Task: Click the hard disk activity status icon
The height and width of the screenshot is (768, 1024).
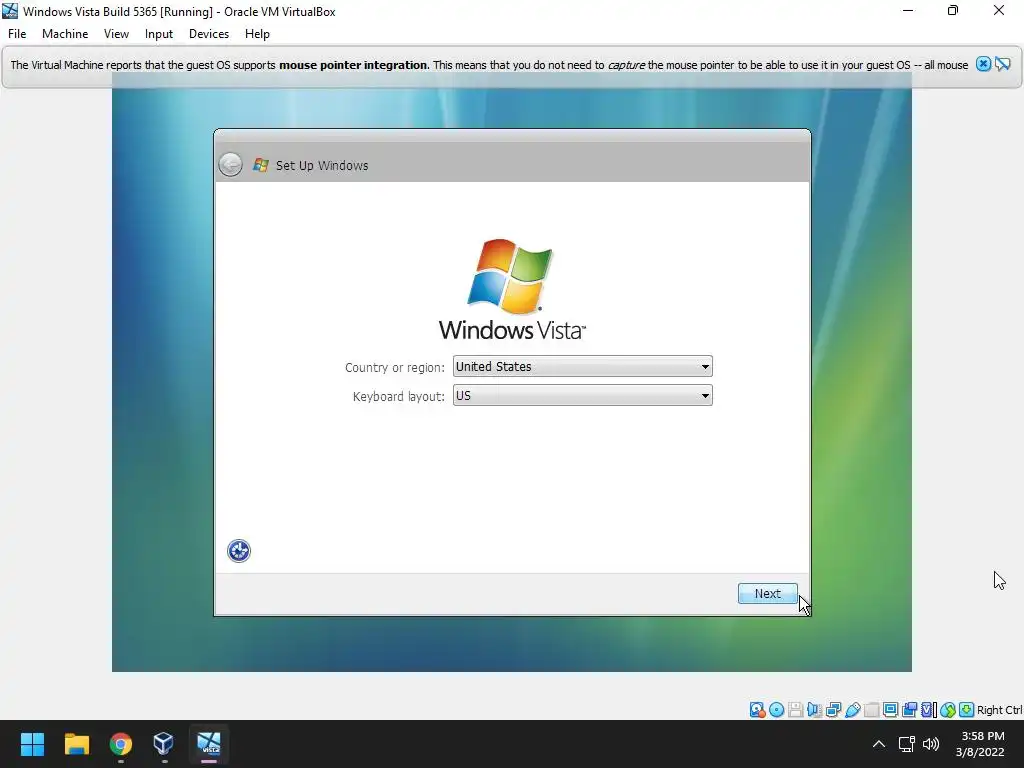Action: 758,710
